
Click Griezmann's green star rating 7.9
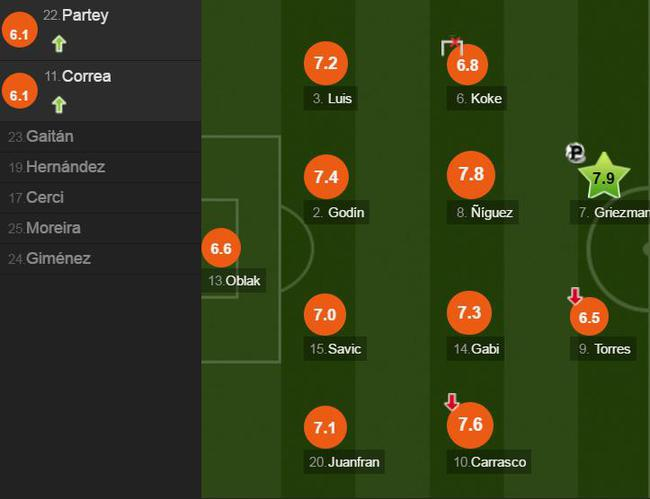[603, 179]
